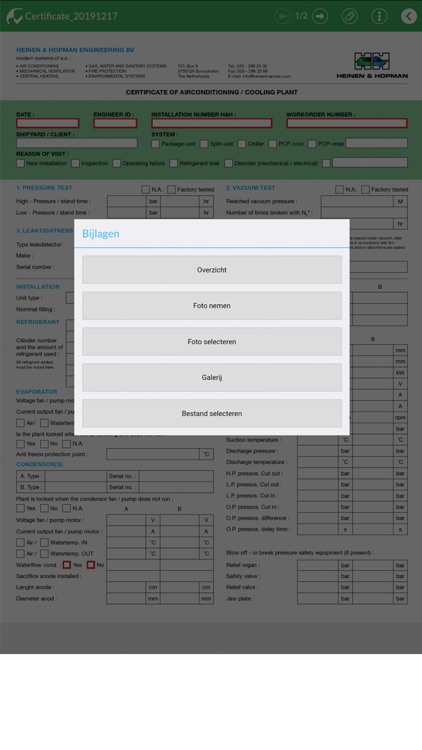The height and width of the screenshot is (750, 422).
Task: Select Sacrifice anode installed field
Action: tap(160, 576)
